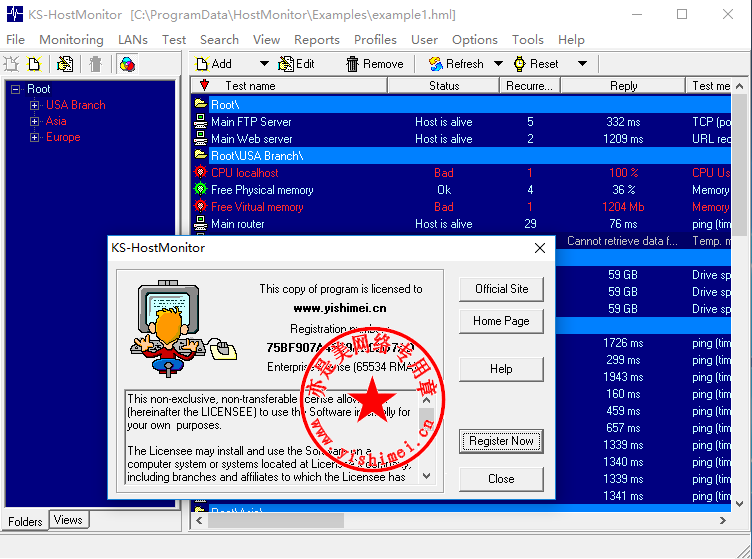This screenshot has height=559, width=752.
Task: Click the Main FTP Server host icon
Action: [x=200, y=121]
